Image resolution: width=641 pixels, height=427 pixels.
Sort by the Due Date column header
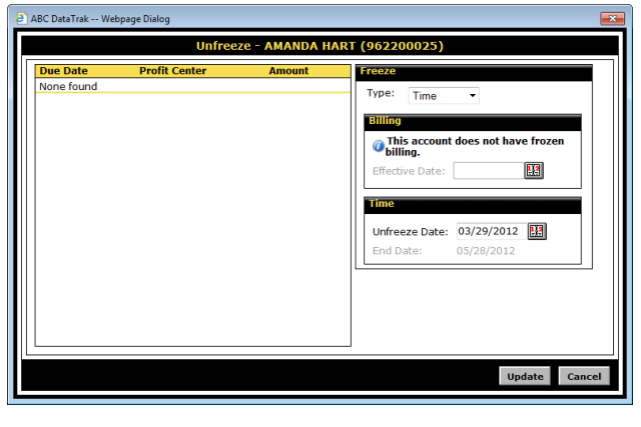[62, 71]
